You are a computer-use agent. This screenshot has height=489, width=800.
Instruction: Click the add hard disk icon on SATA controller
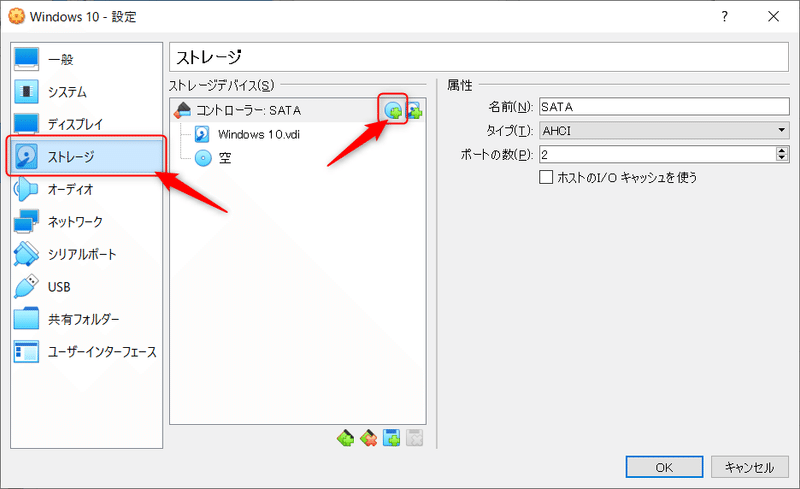pyautogui.click(x=414, y=110)
